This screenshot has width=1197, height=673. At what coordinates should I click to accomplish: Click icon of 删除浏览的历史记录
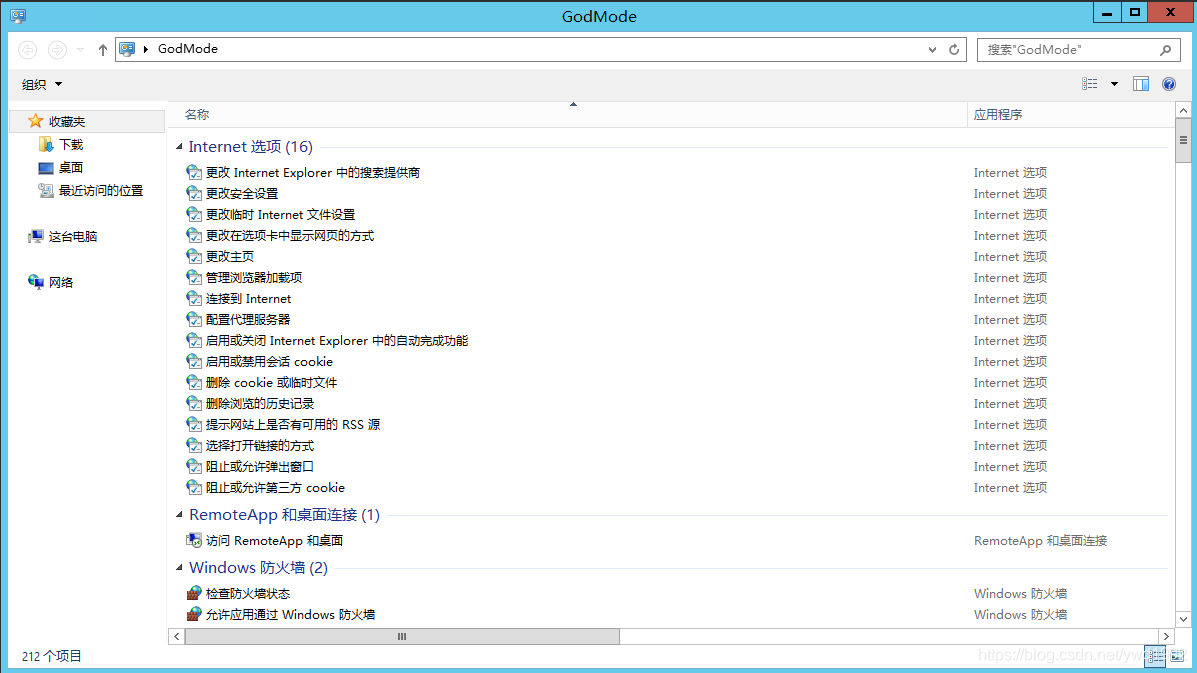[x=194, y=404]
